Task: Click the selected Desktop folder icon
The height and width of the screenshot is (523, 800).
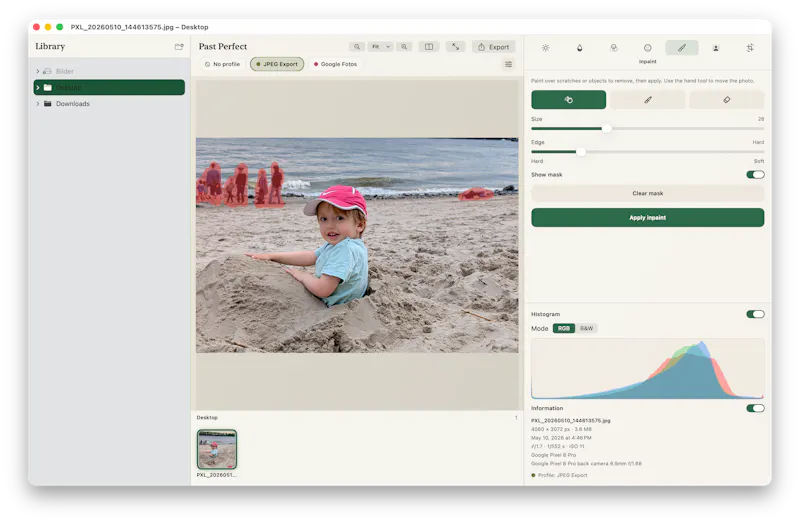Action: coord(47,87)
